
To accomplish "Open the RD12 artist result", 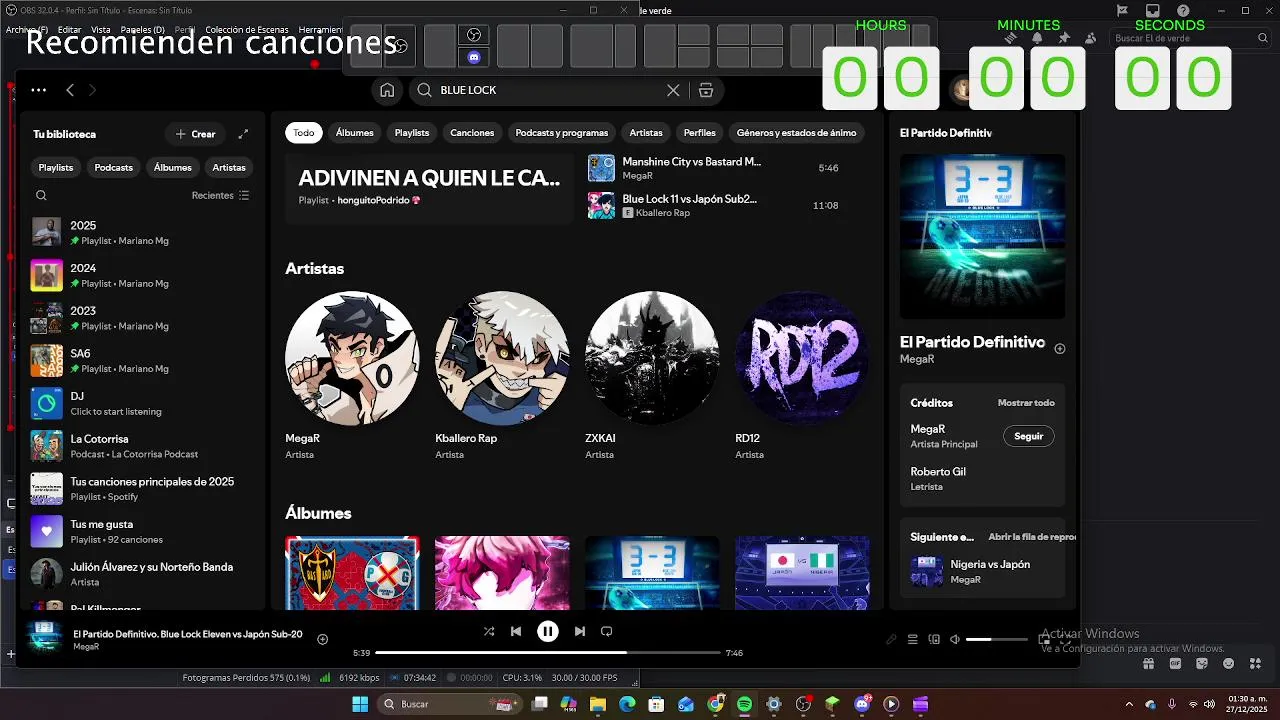I will 802,375.
